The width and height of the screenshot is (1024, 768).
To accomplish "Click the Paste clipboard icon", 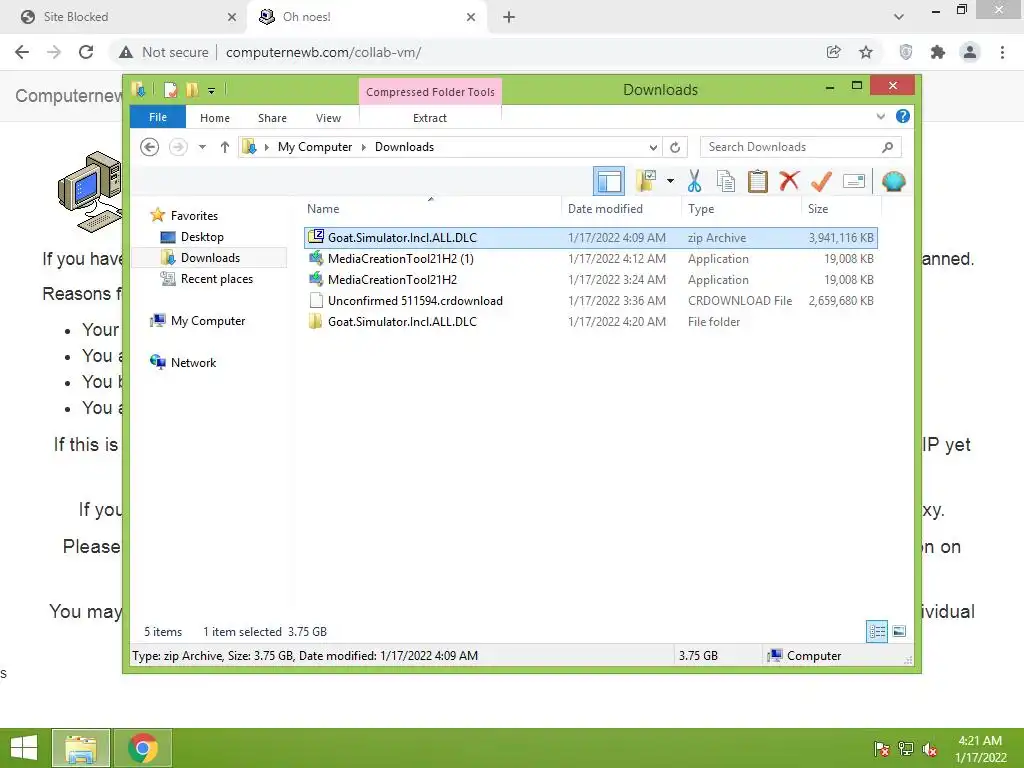I will coord(758,181).
